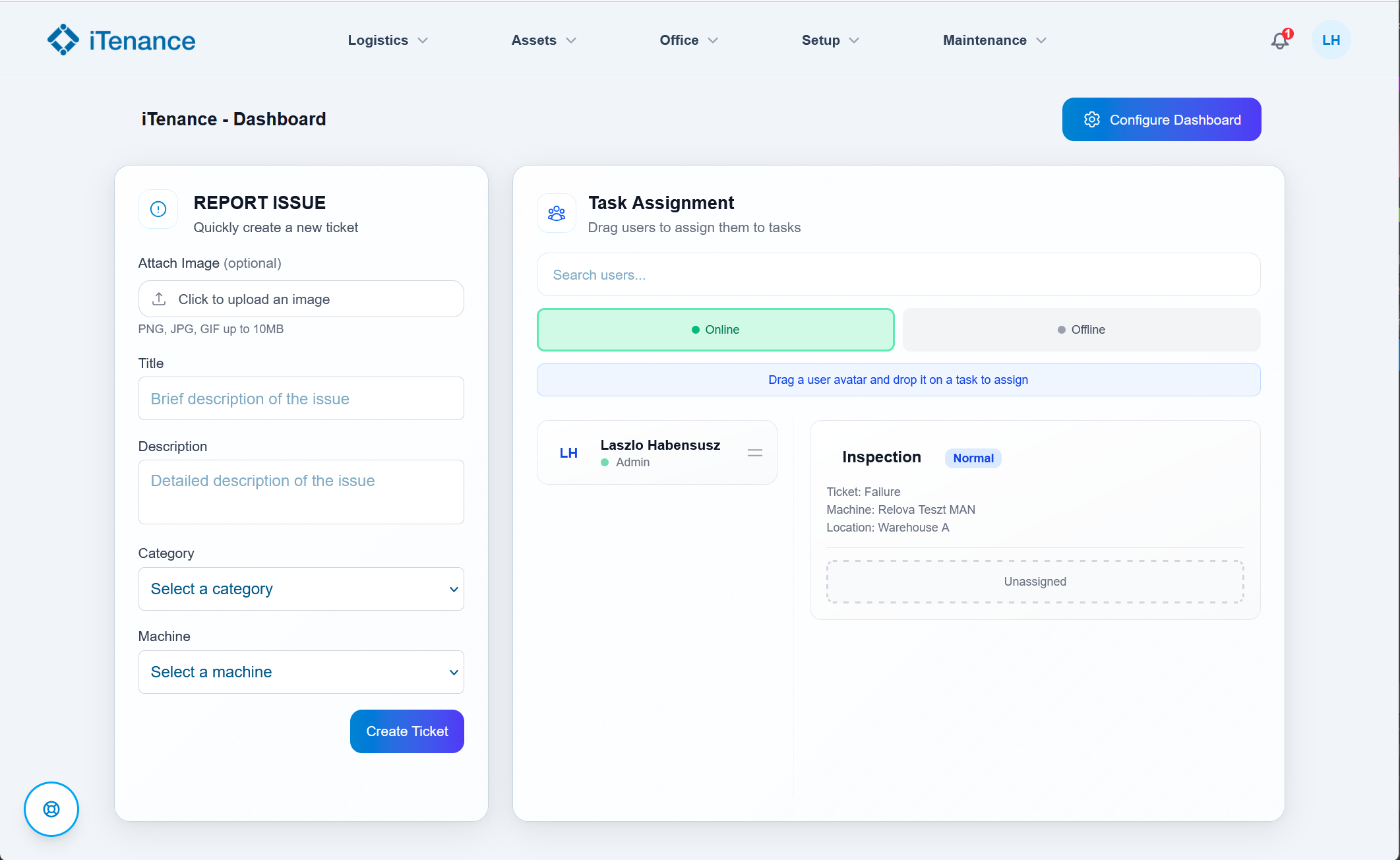
Task: Click the gear icon on Configure Dashboard
Action: pyautogui.click(x=1092, y=119)
